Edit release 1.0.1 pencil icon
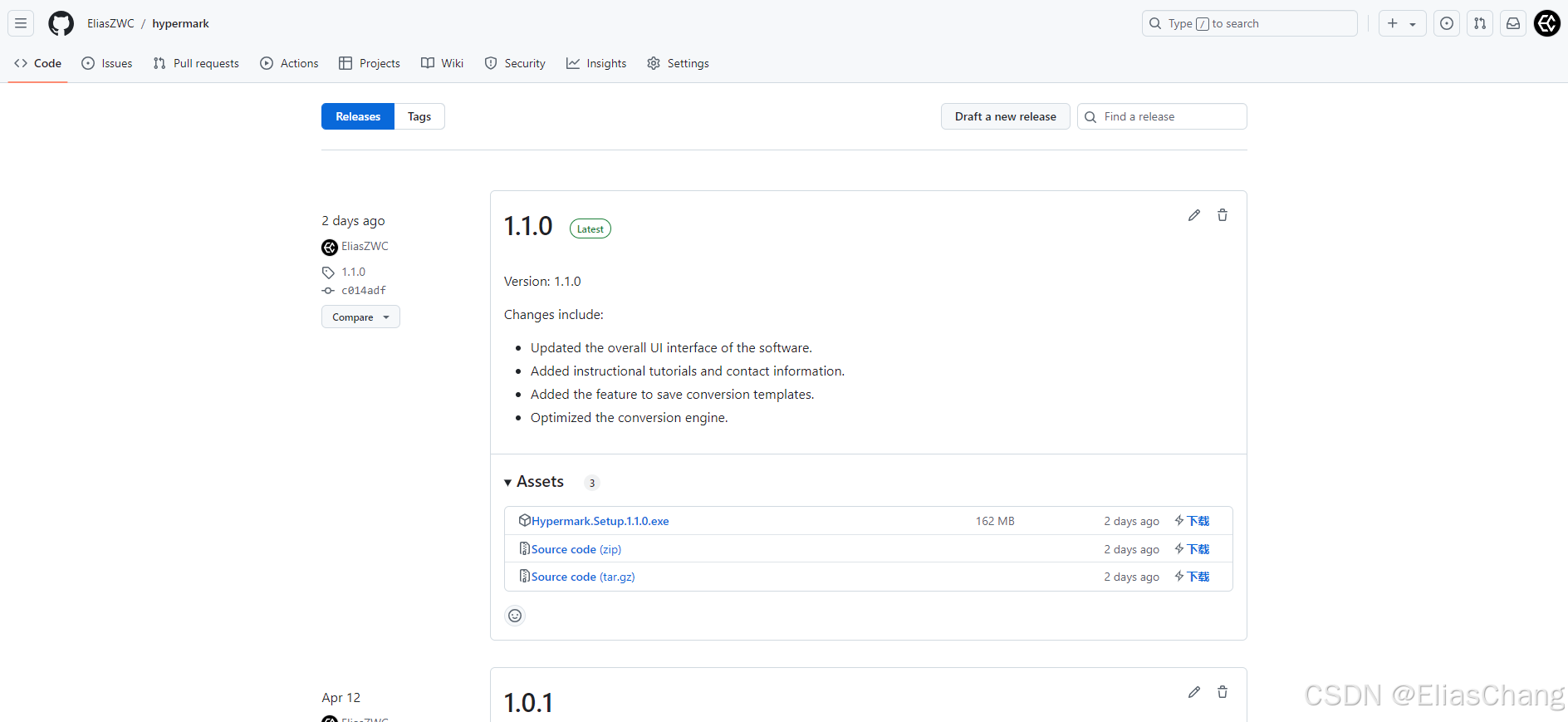The width and height of the screenshot is (1568, 722). pos(1194,692)
